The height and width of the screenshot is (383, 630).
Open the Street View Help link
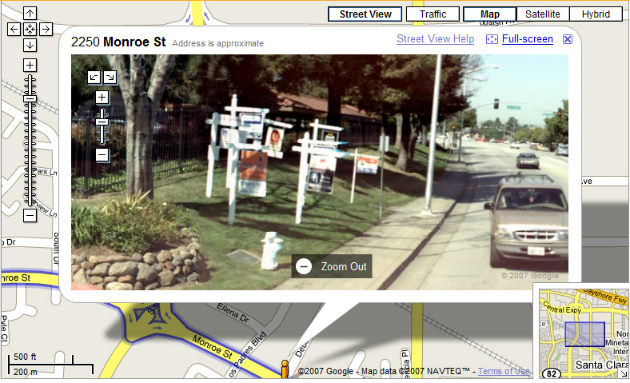click(435, 39)
